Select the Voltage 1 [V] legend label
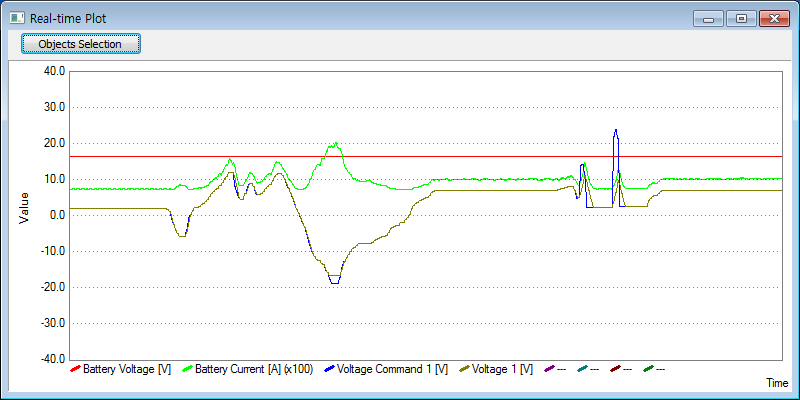This screenshot has width=800, height=400. (503, 369)
